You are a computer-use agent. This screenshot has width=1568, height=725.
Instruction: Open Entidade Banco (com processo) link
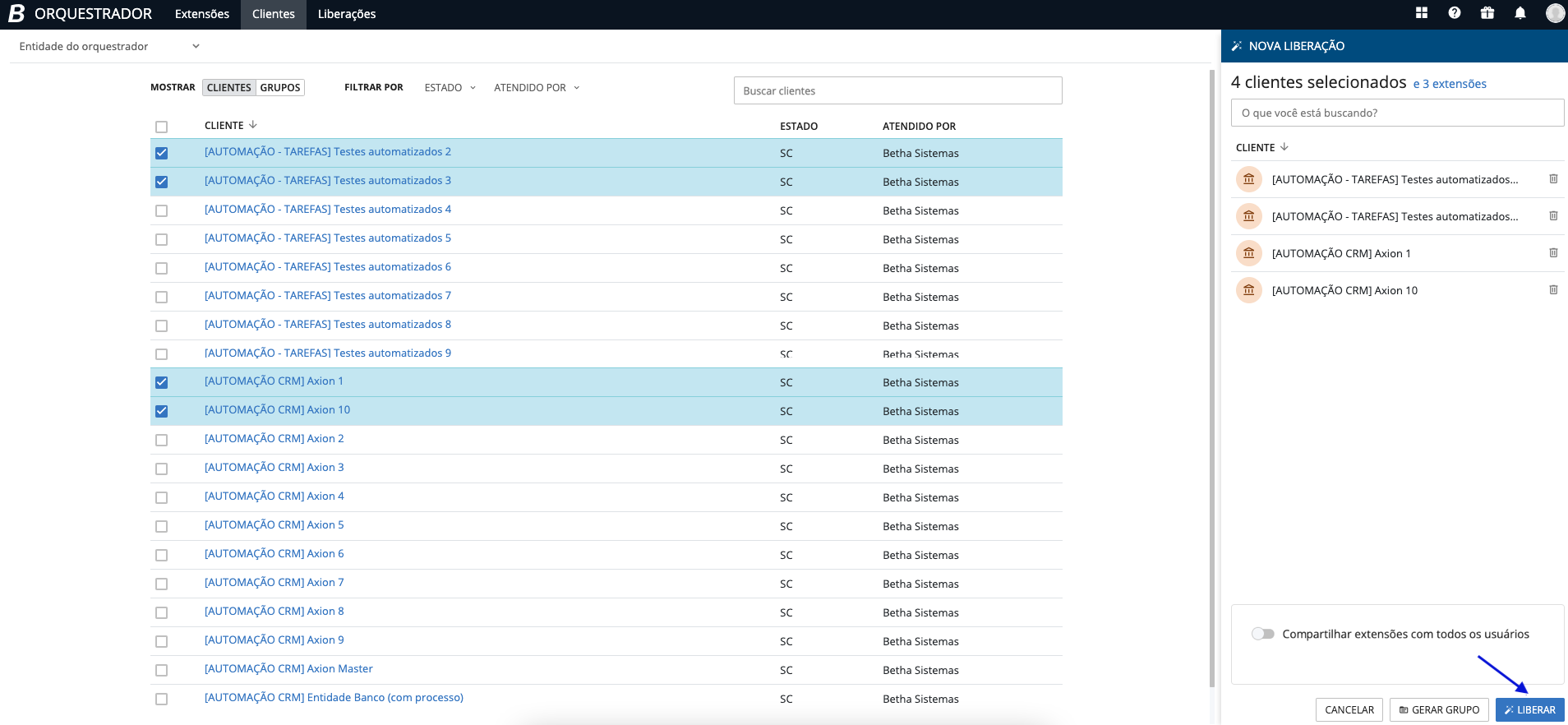pos(334,697)
